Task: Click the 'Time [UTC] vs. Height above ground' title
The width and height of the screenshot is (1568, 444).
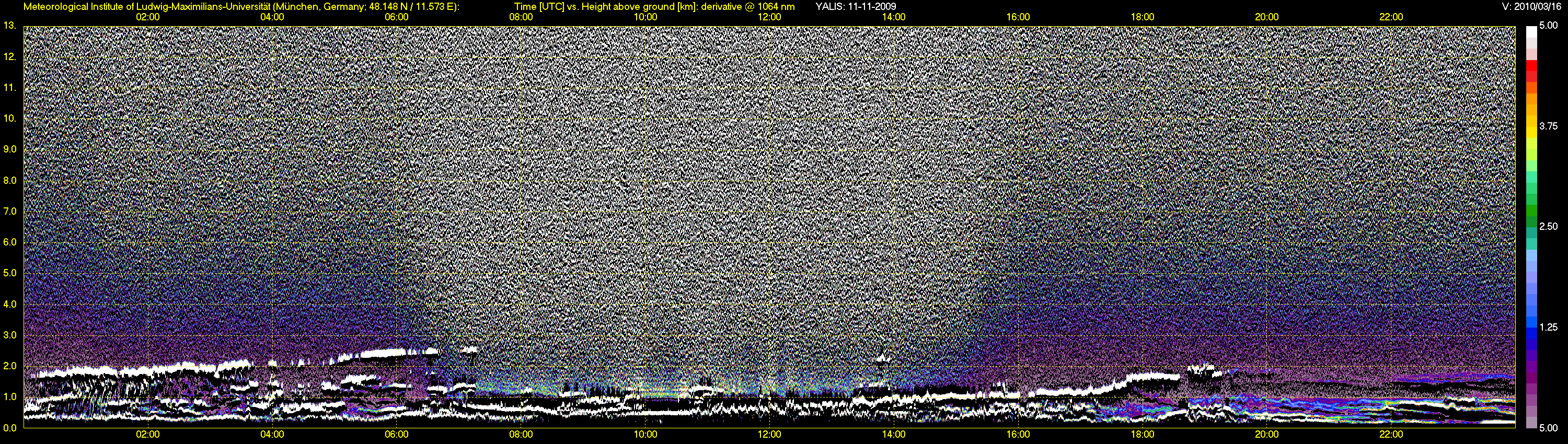Action: click(x=654, y=7)
